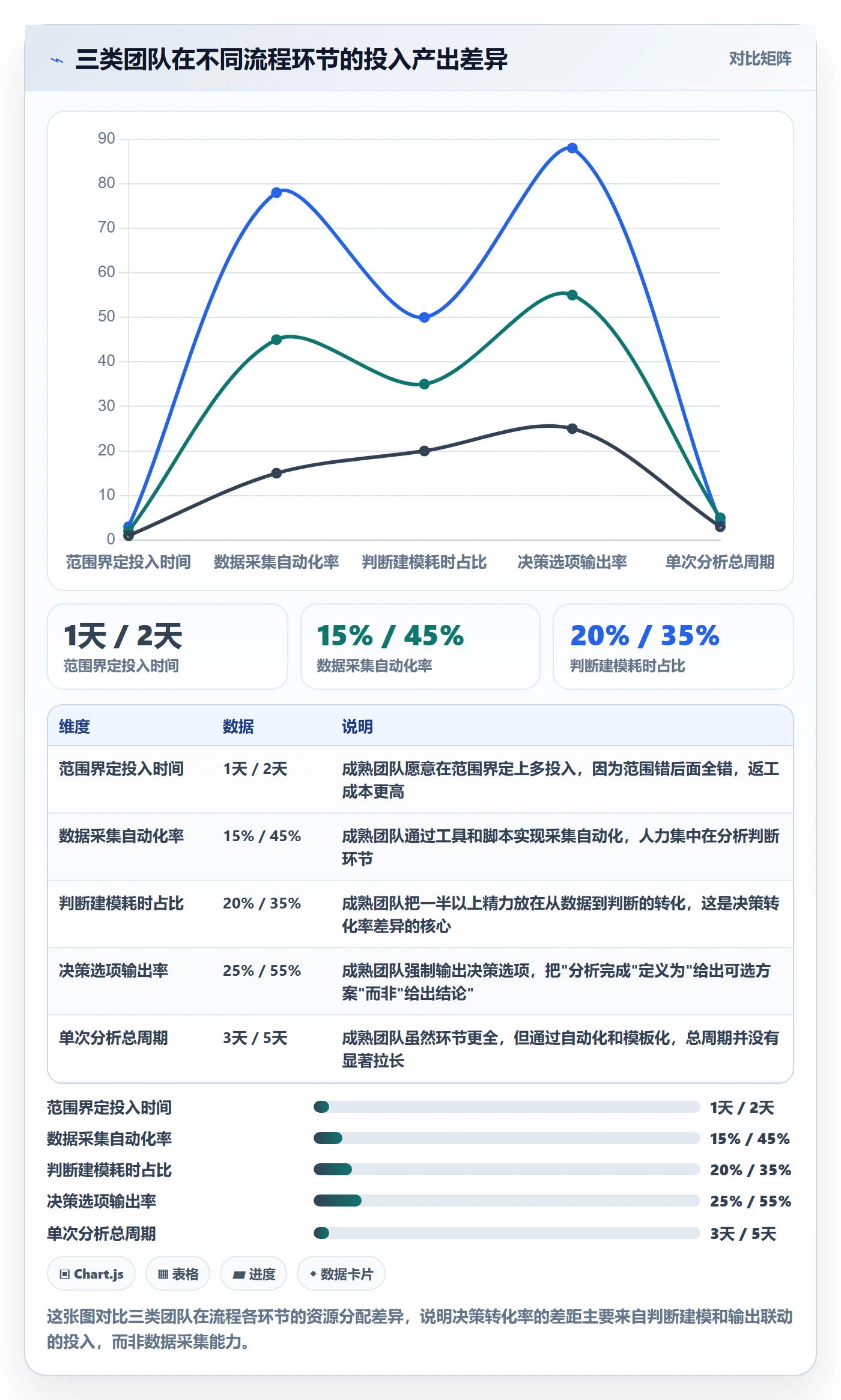Open the 20% / 35% data card
Viewport: 841px width, 1400px height.
pos(673,647)
